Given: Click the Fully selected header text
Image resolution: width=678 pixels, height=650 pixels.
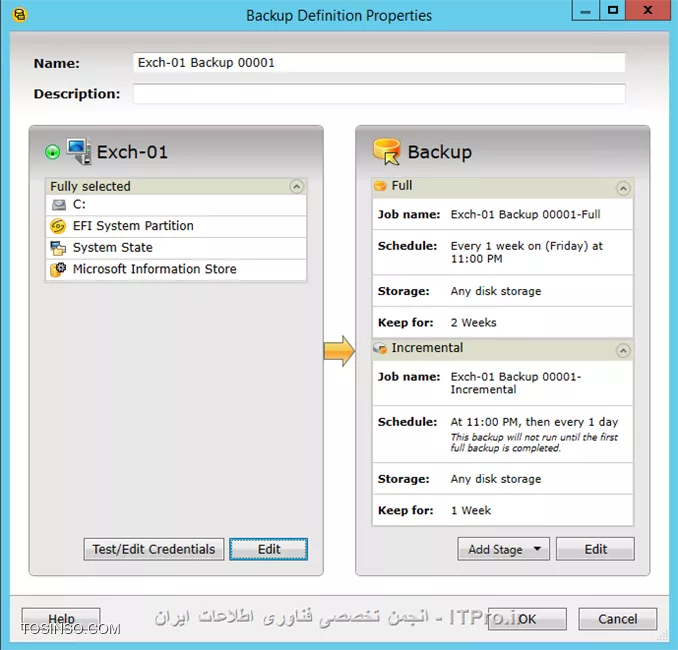Looking at the screenshot, I should coord(90,186).
